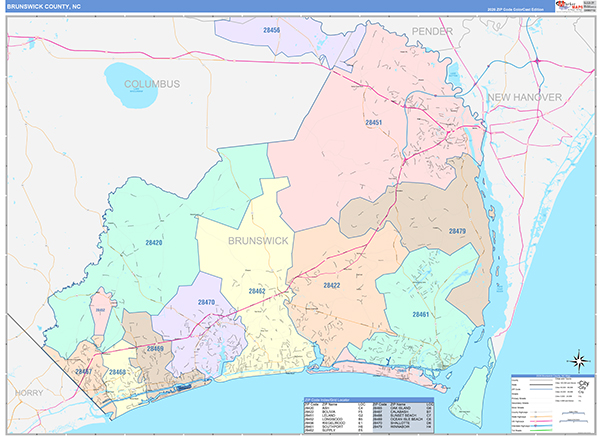Click the SUNSET BEACH row in ZIP index

point(403,415)
